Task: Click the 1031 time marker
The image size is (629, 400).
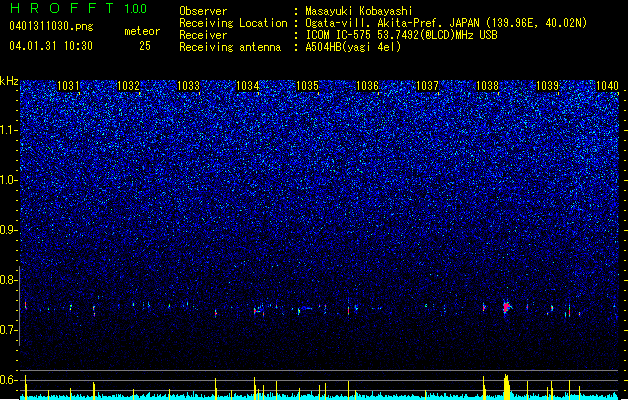Action: point(68,86)
